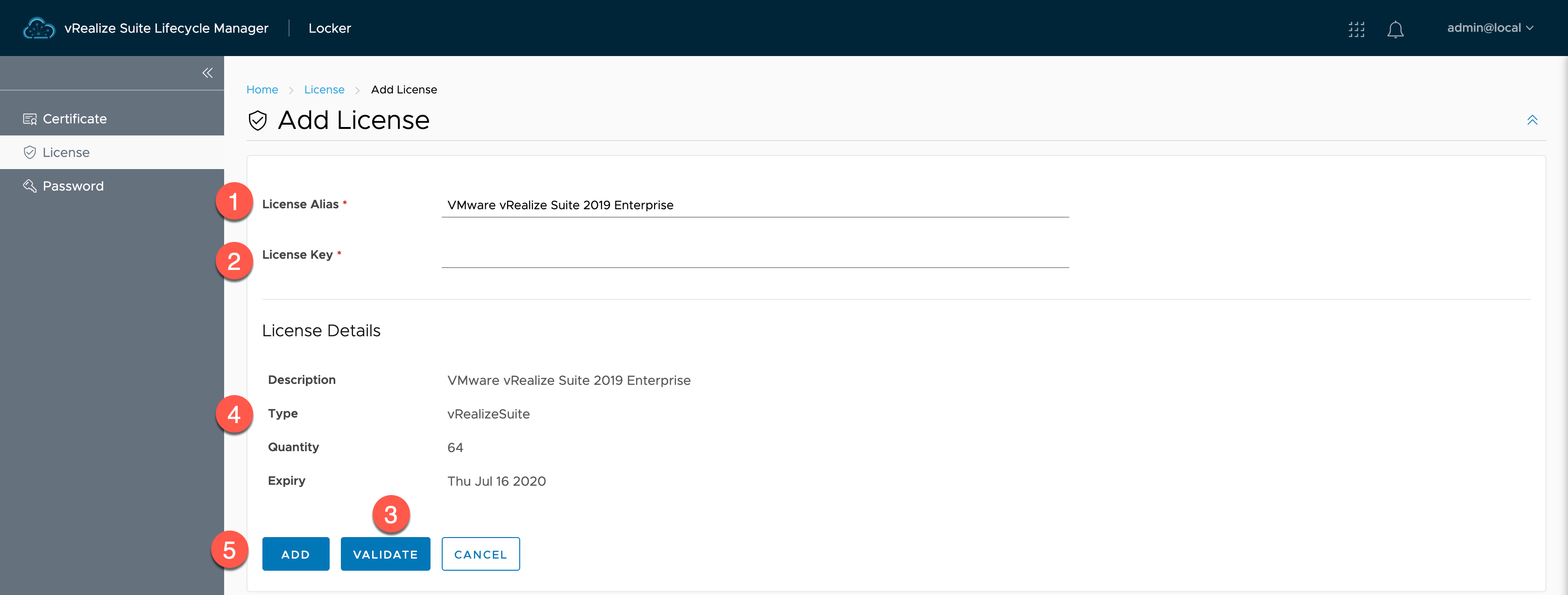Click the VALIDATE button

tap(385, 553)
